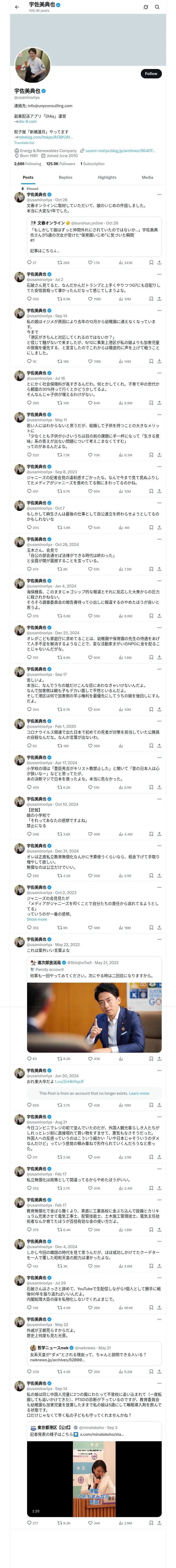Reply to the pinned Oct 28 post
176x1568 pixels.
coord(29,263)
